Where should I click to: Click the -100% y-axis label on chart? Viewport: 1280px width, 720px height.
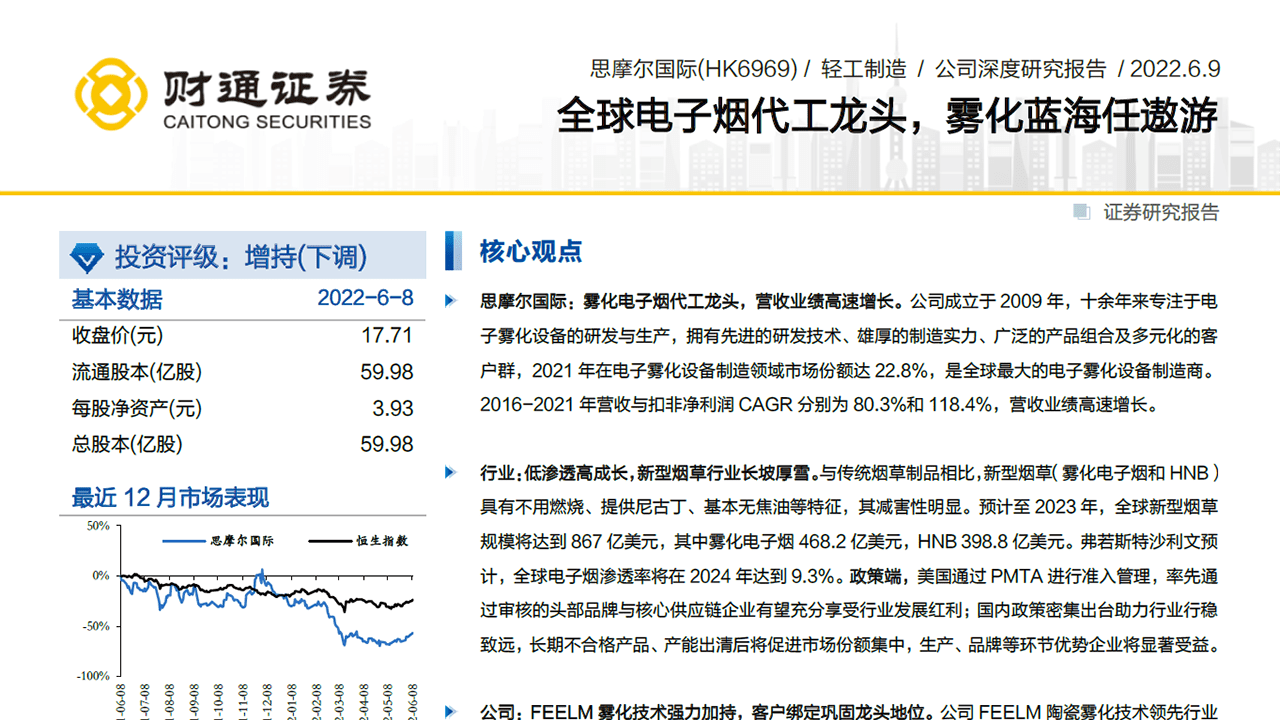point(94,675)
